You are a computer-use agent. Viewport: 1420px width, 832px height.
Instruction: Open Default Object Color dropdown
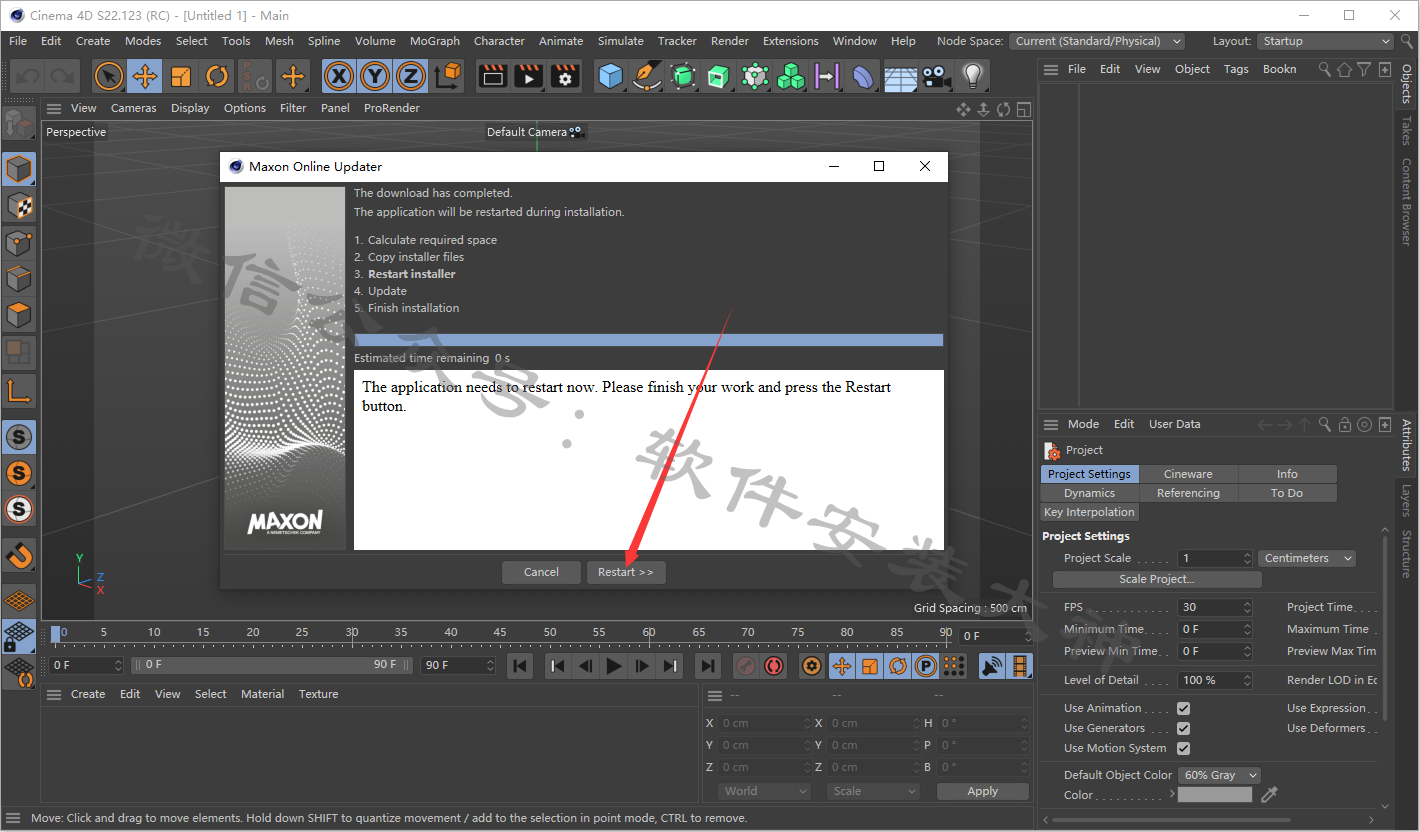point(1219,775)
